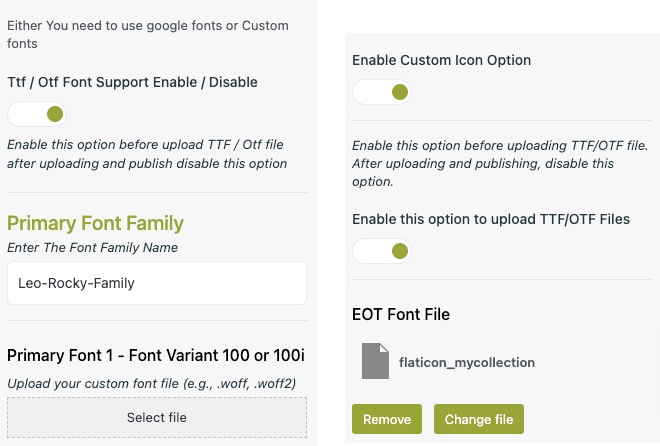Toggle the Ttf / Otf Font Support switch

[x=42, y=114]
